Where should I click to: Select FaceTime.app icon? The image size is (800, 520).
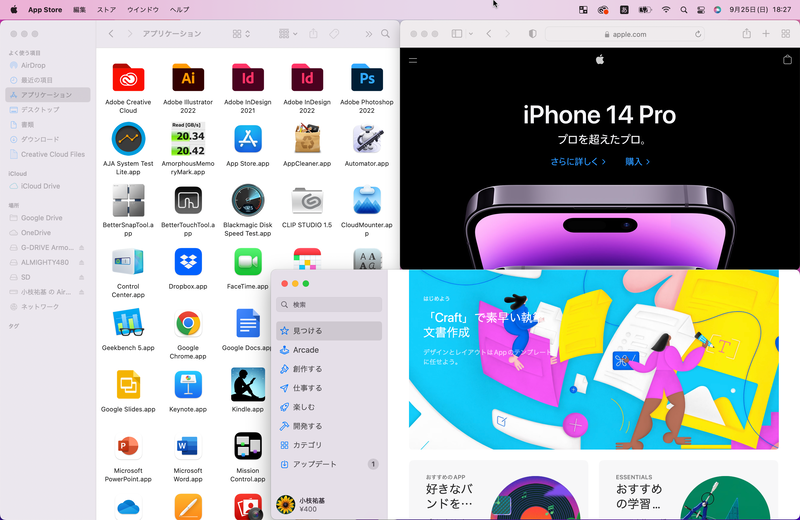(247, 262)
